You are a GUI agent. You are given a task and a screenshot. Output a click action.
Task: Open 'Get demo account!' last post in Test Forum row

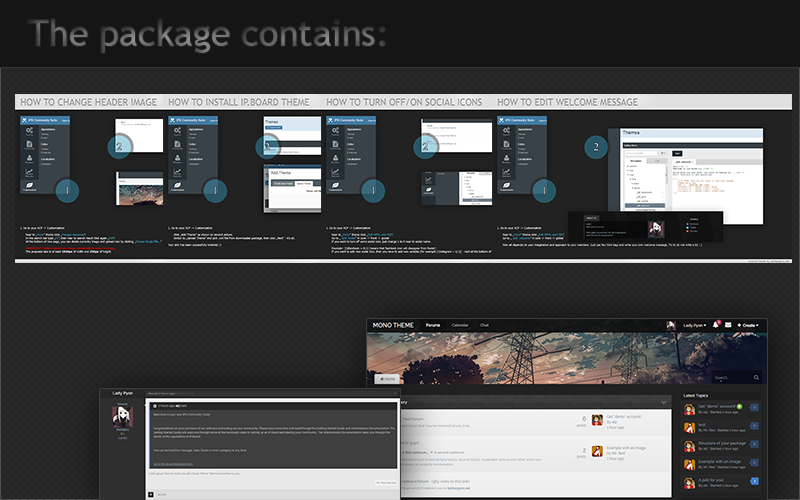(623, 416)
